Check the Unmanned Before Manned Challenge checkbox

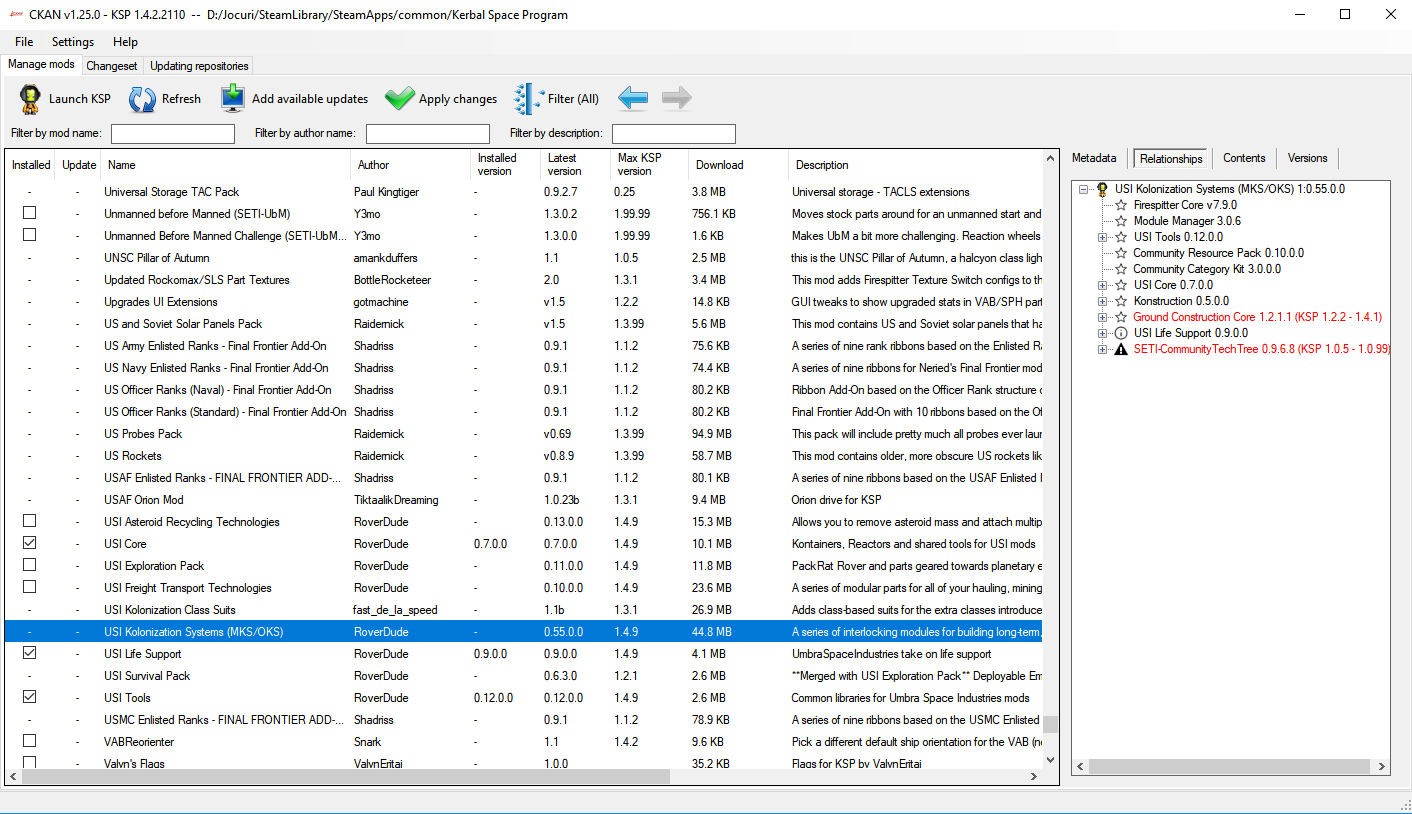(x=30, y=235)
